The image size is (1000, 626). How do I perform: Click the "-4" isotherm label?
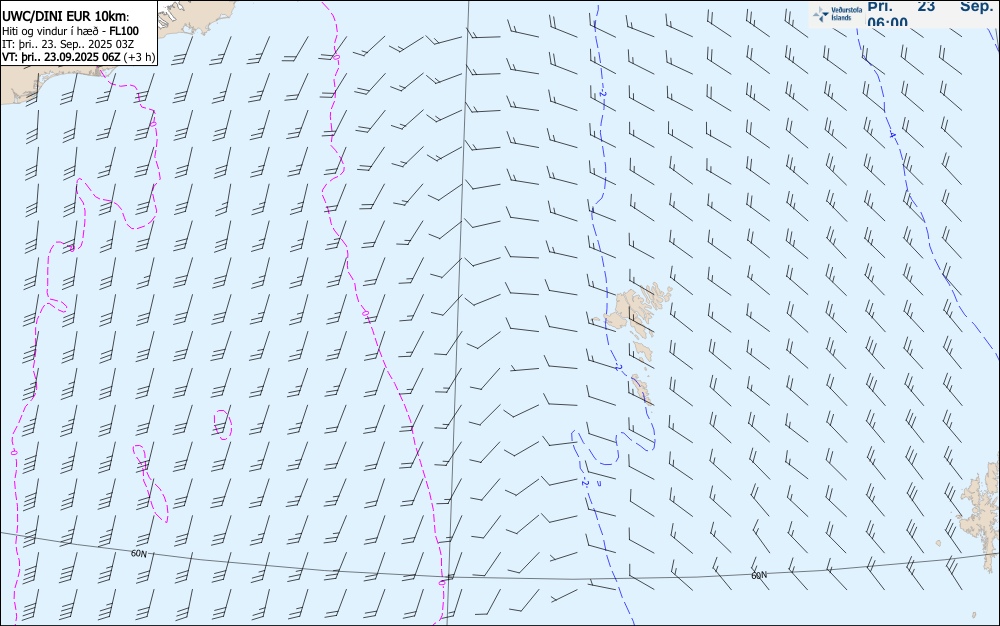tap(892, 135)
